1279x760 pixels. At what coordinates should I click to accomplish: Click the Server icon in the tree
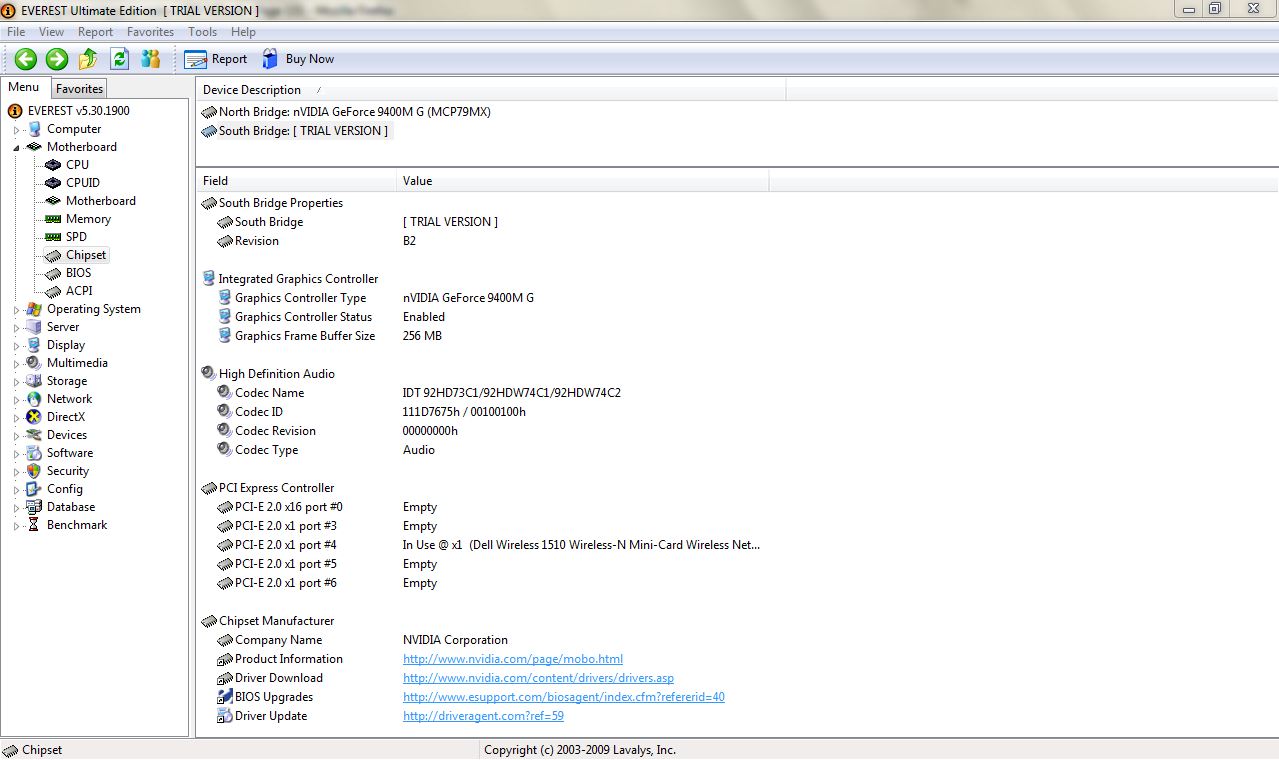point(34,327)
